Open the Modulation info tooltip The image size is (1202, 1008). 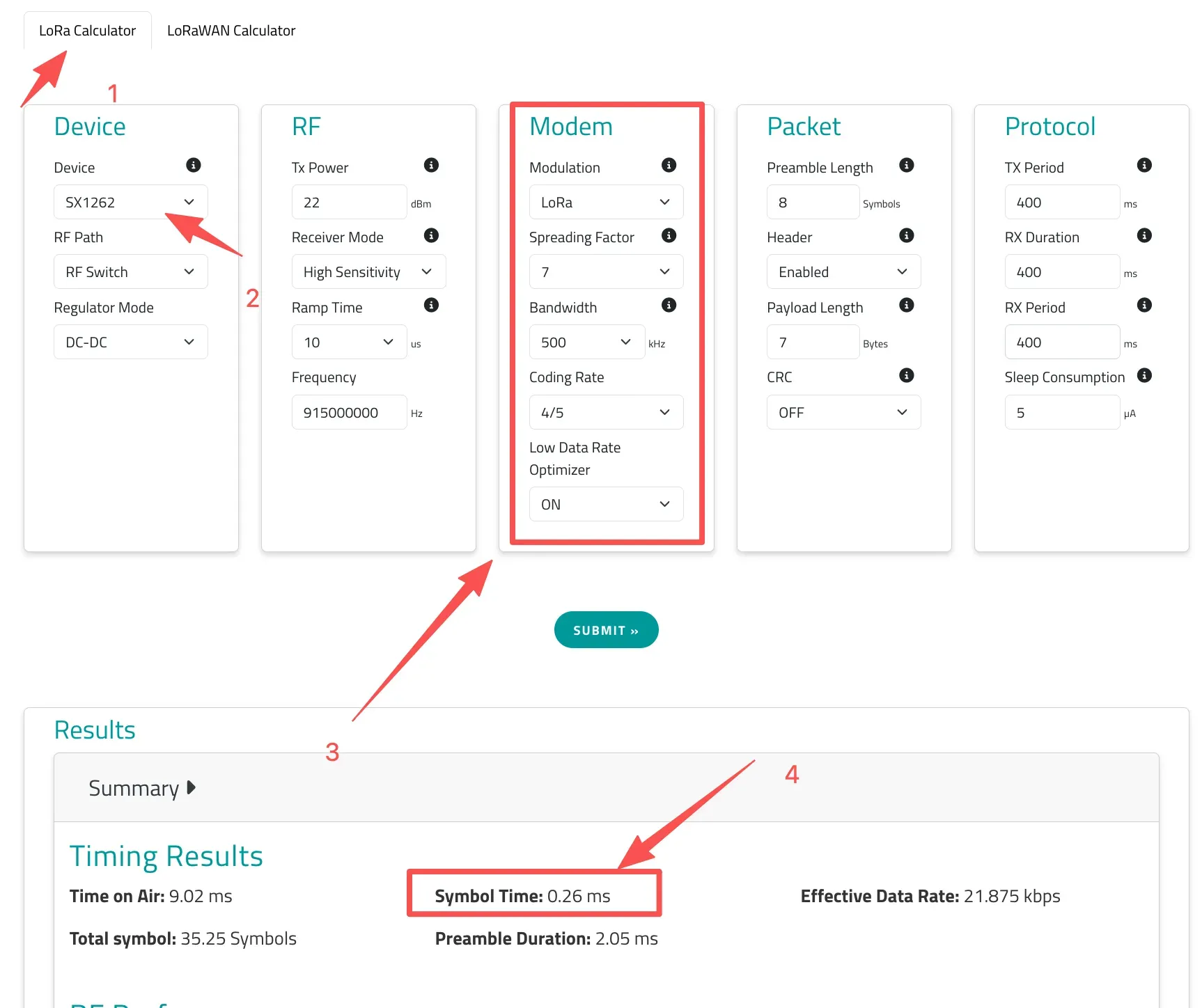pyautogui.click(x=669, y=165)
